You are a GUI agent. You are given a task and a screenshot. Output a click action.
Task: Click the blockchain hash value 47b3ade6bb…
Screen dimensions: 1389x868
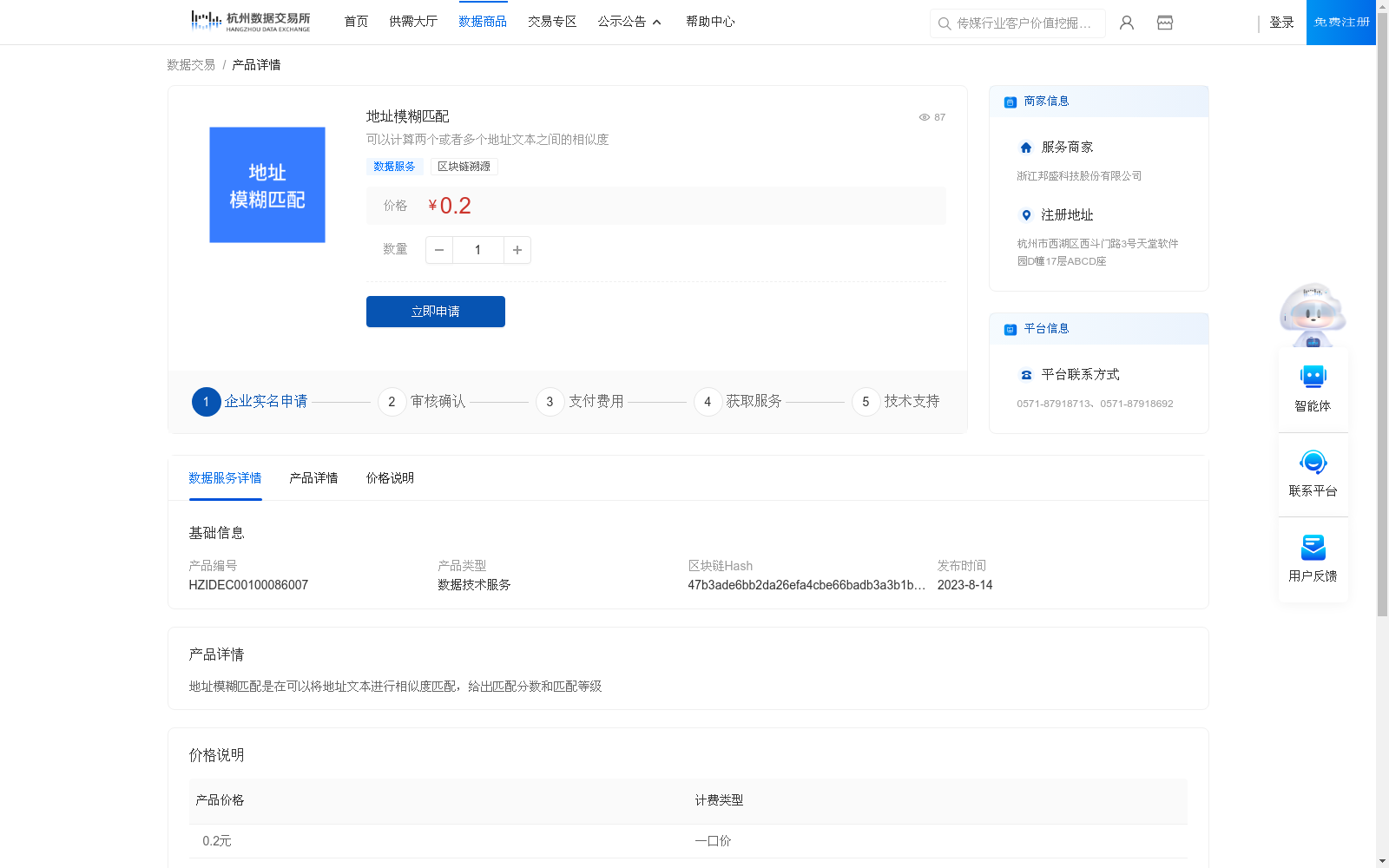click(x=806, y=585)
